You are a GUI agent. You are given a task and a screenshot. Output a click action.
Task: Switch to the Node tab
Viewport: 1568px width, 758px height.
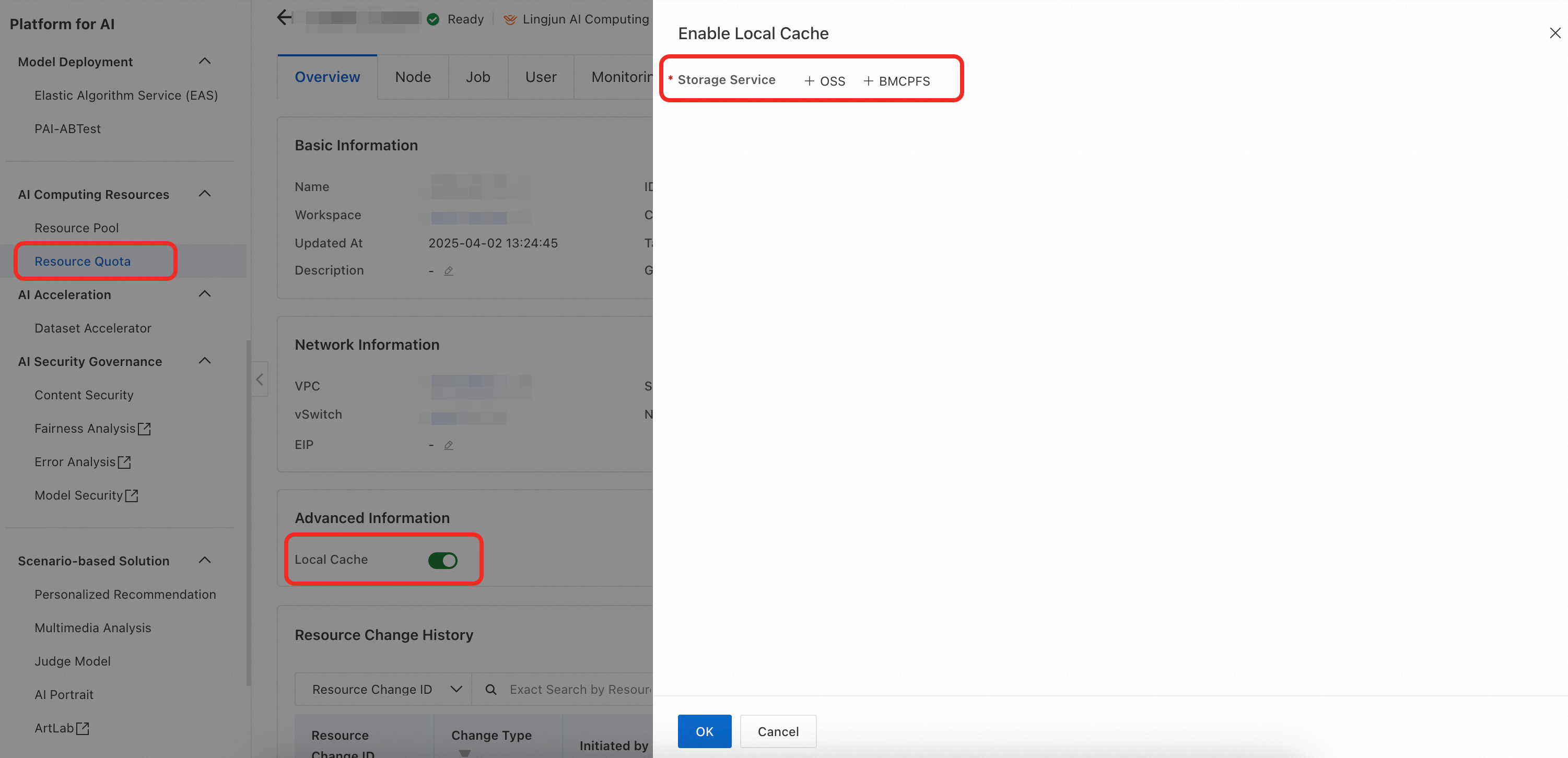[x=413, y=77]
